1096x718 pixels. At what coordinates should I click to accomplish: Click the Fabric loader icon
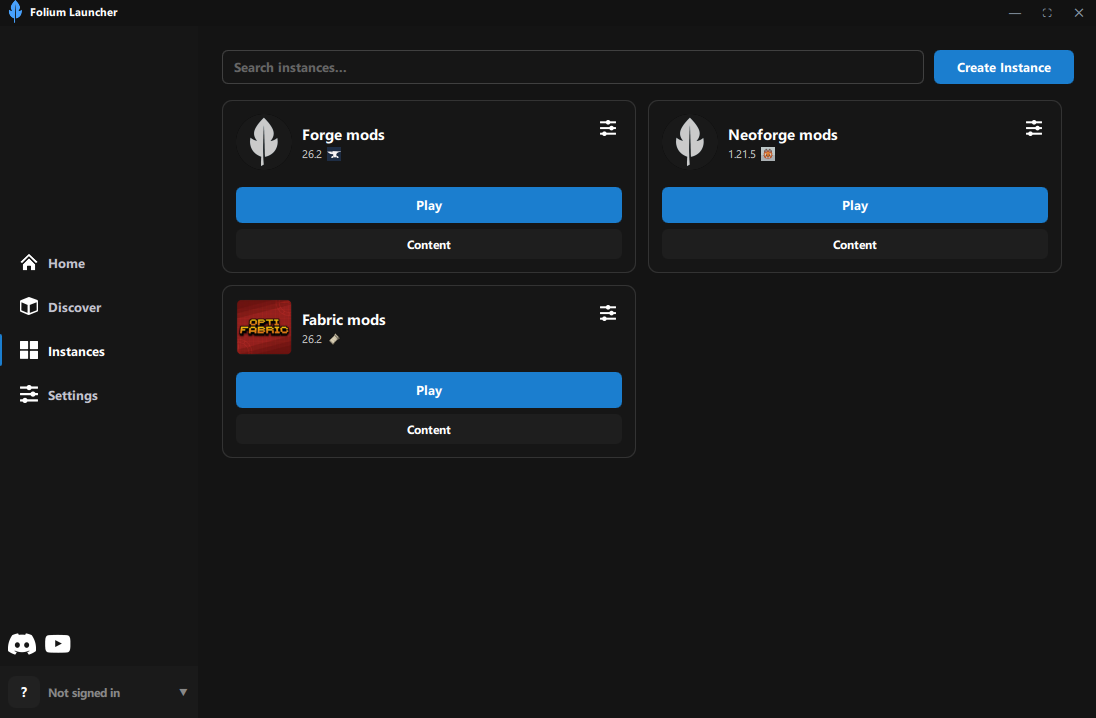334,339
